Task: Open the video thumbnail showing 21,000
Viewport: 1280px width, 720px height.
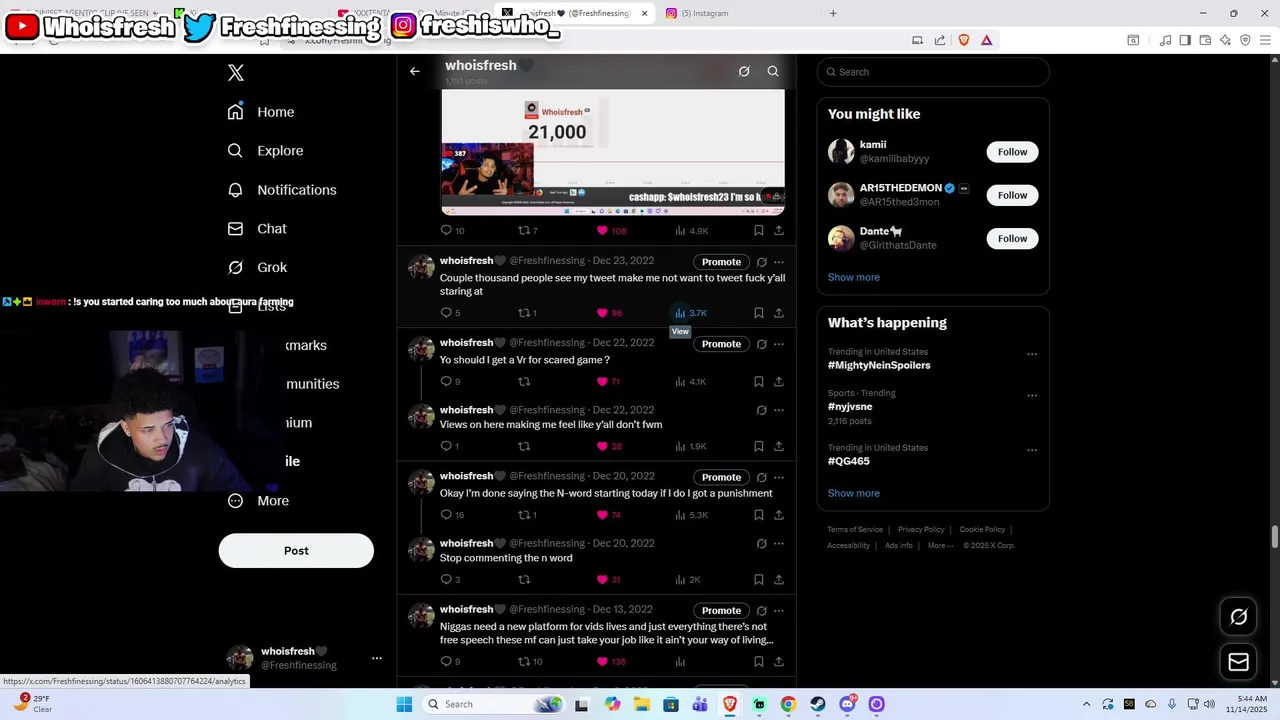Action: click(x=613, y=152)
